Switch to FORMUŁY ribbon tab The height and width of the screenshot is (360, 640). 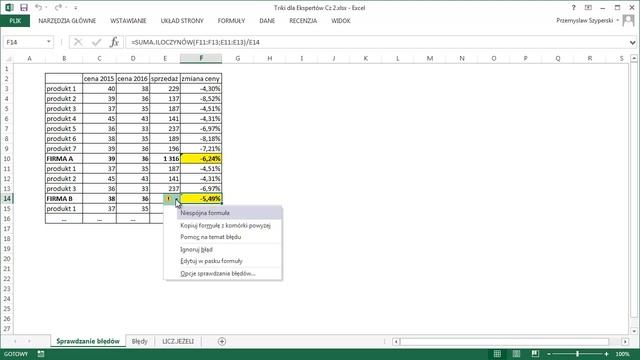pyautogui.click(x=231, y=21)
